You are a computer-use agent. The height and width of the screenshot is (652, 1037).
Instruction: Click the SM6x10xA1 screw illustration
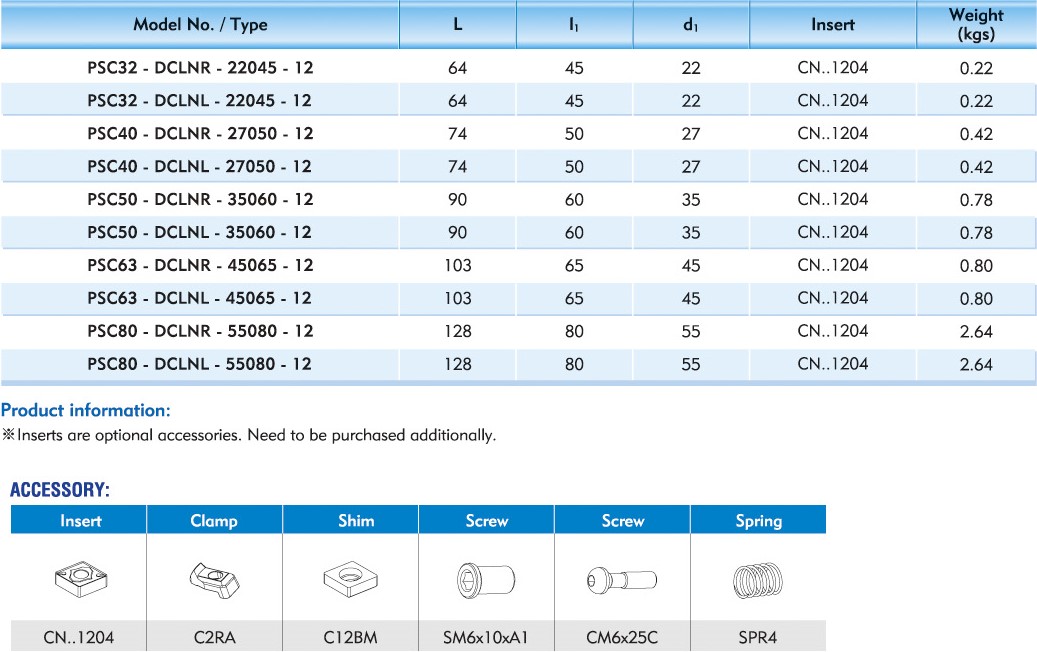coord(486,581)
